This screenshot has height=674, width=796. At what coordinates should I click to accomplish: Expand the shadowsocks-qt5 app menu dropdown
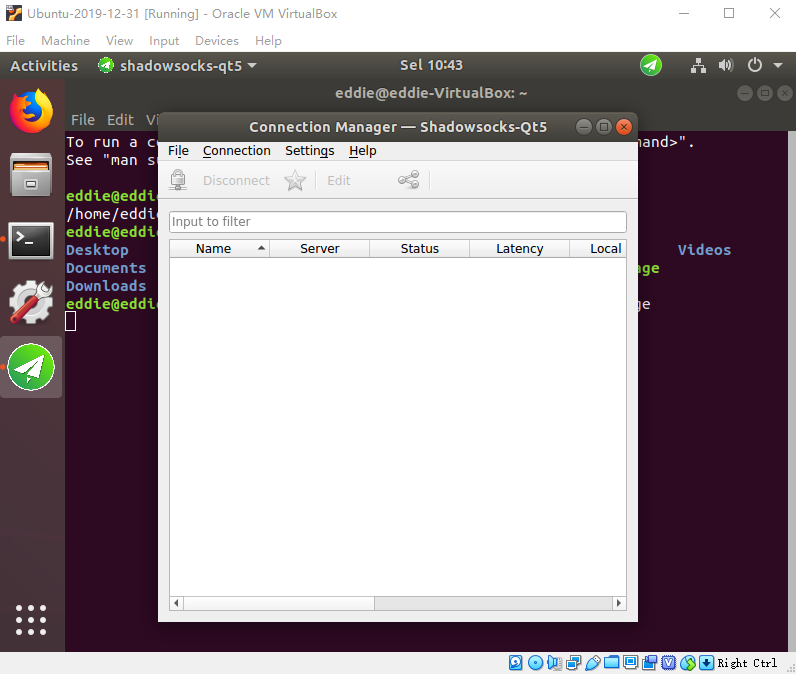(x=177, y=65)
